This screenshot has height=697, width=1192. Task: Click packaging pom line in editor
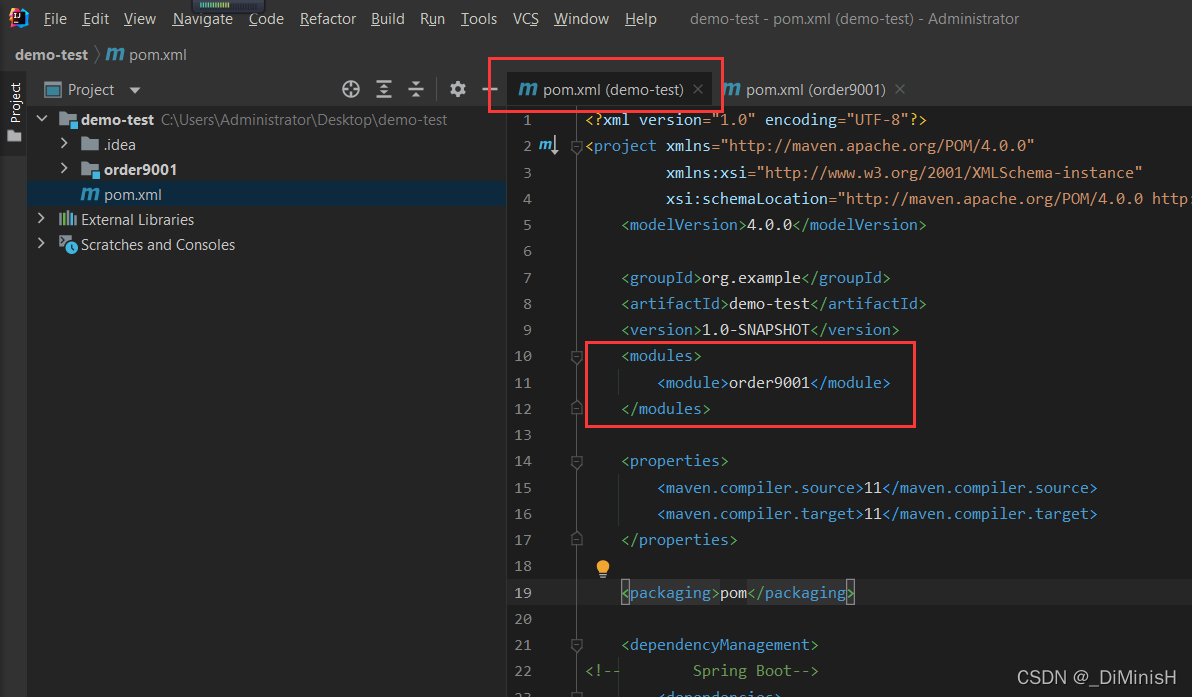pos(737,593)
